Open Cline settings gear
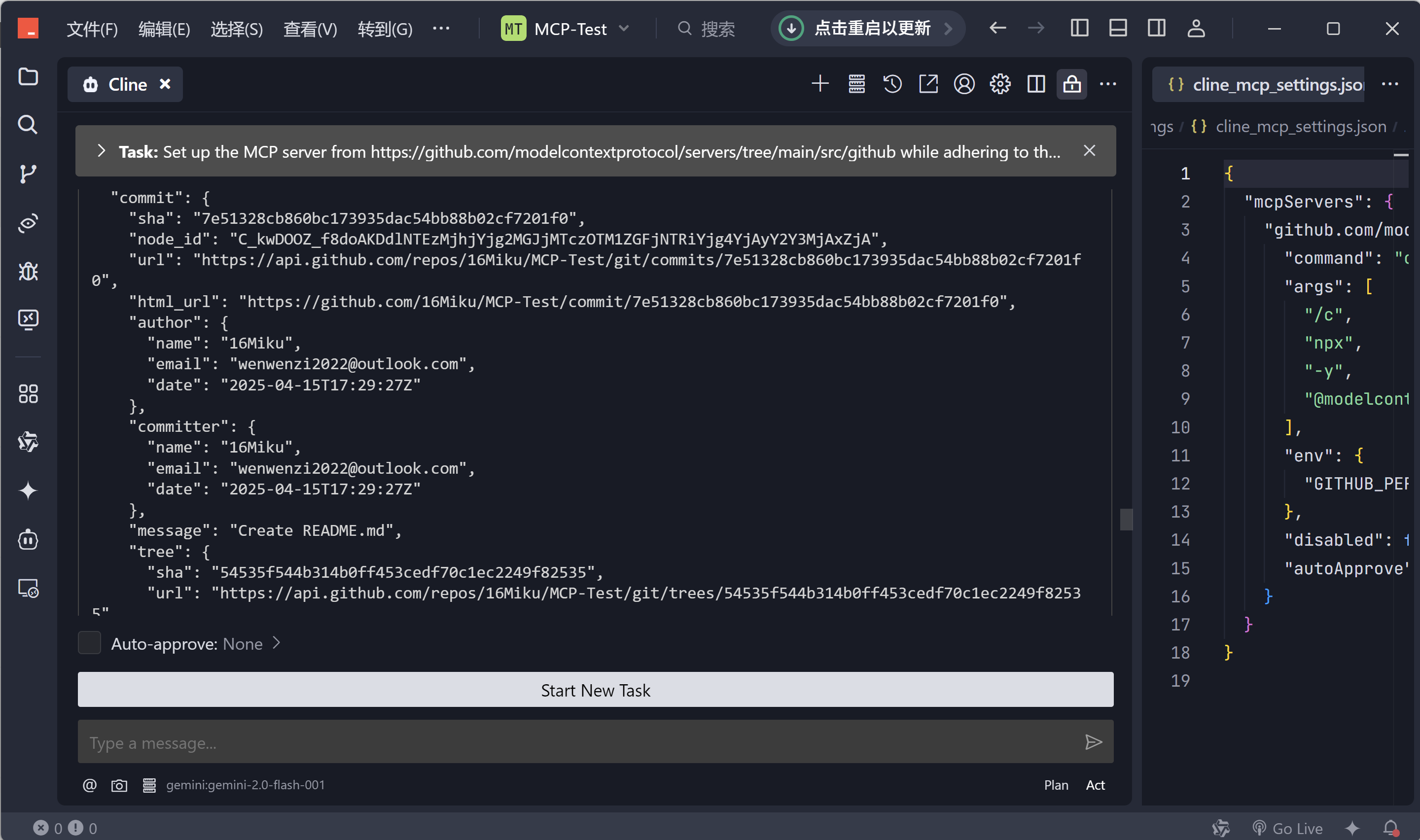This screenshot has width=1420, height=840. pos(1000,84)
